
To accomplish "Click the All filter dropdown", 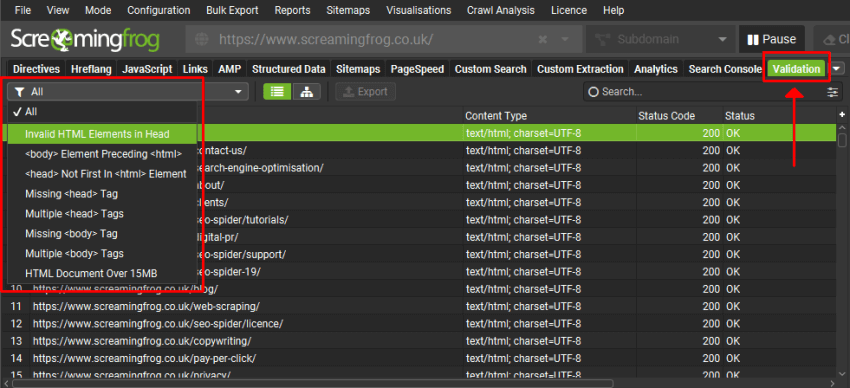I will click(128, 92).
